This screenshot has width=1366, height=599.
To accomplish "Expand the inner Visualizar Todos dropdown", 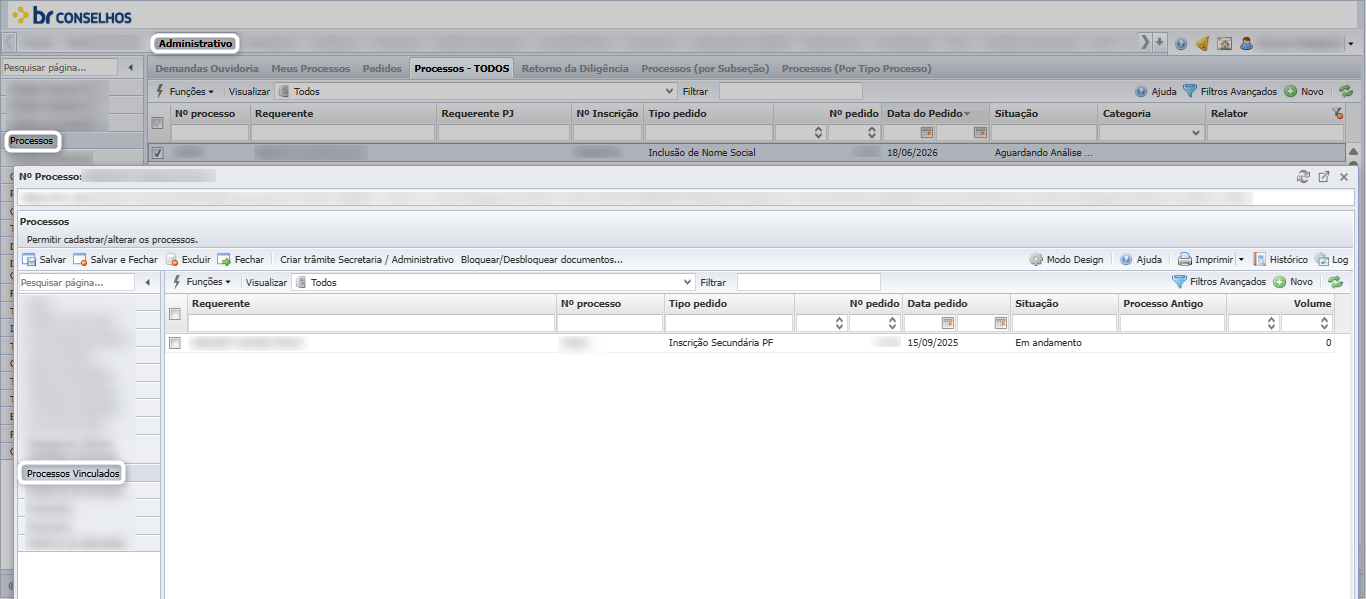I will tap(686, 282).
